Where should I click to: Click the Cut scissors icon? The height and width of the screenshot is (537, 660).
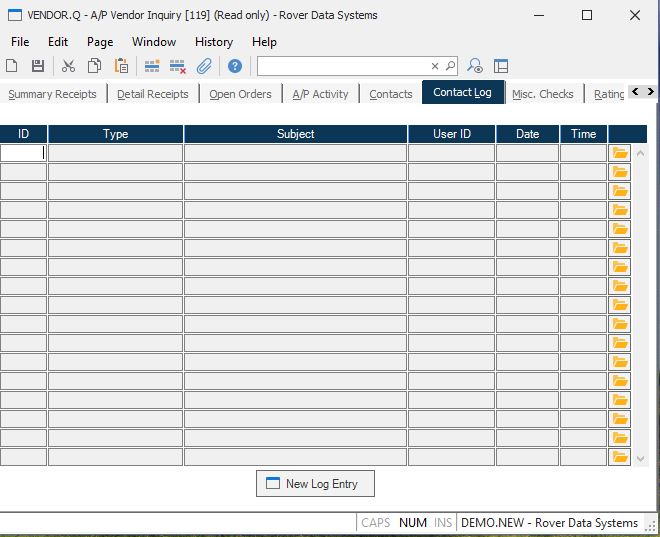[68, 66]
